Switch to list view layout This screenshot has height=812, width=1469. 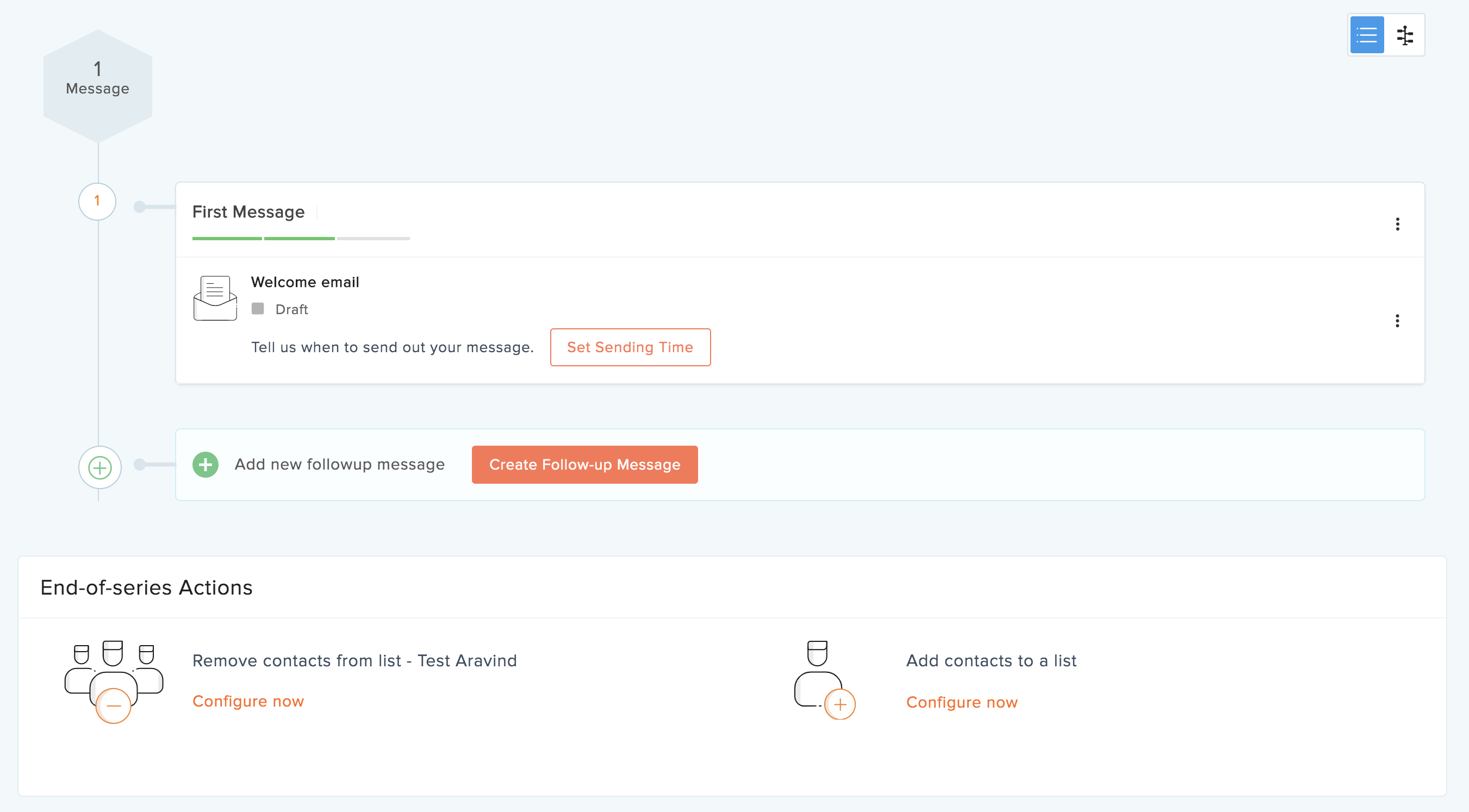point(1366,35)
